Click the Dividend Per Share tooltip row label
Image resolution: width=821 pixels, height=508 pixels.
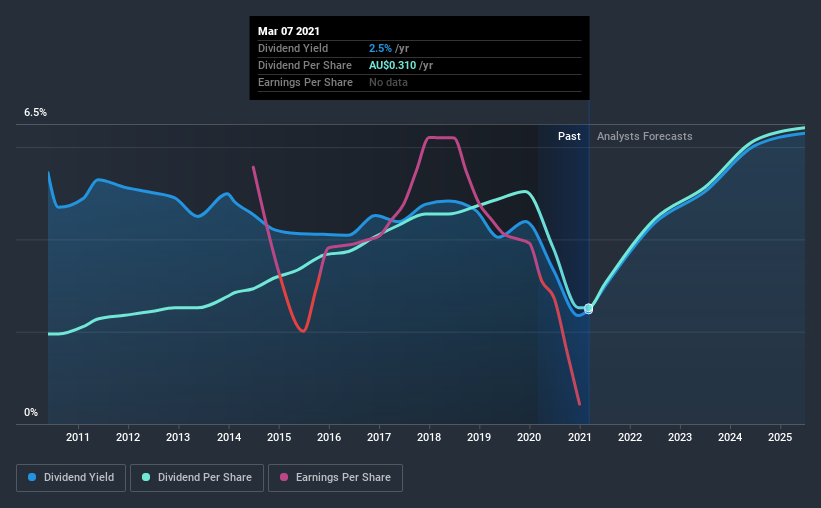pos(305,65)
